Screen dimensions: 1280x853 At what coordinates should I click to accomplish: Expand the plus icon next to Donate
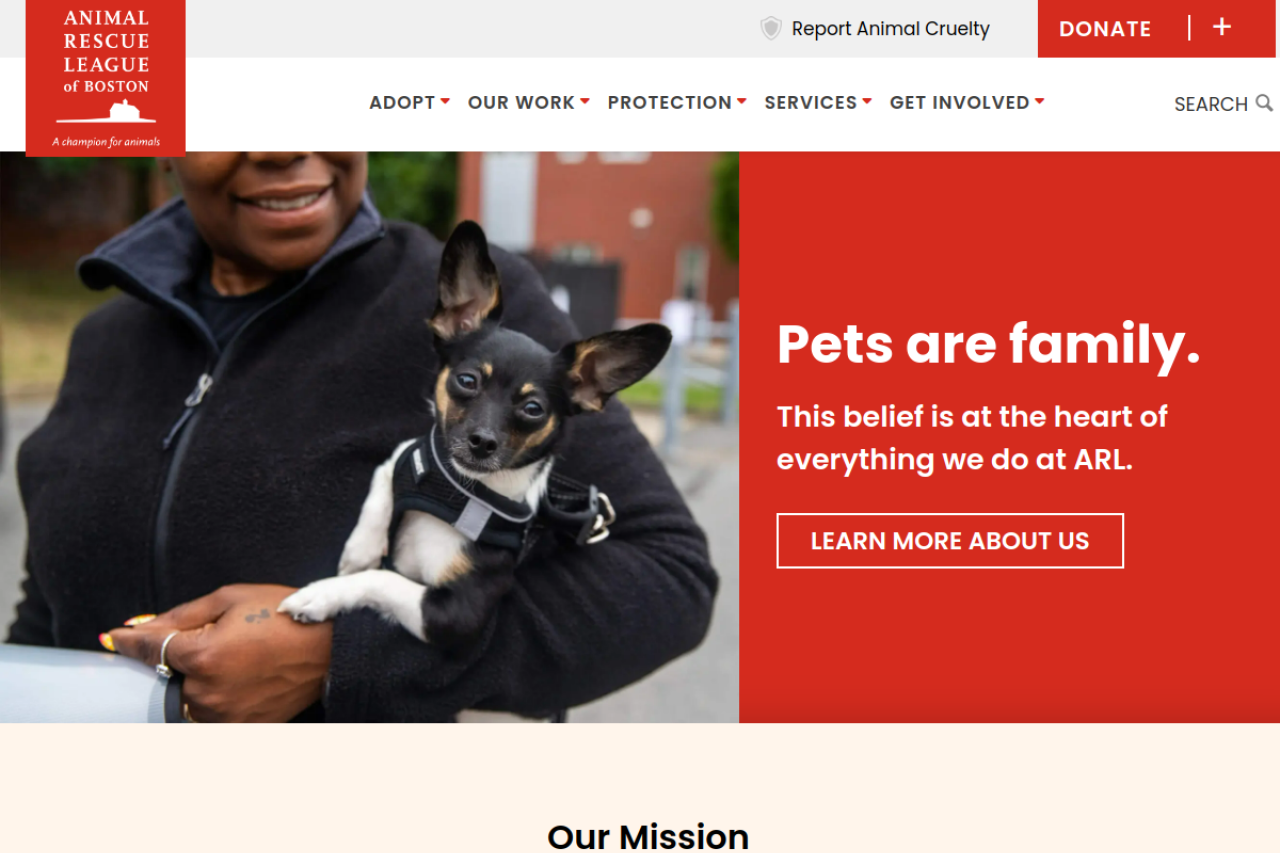[x=1222, y=27]
